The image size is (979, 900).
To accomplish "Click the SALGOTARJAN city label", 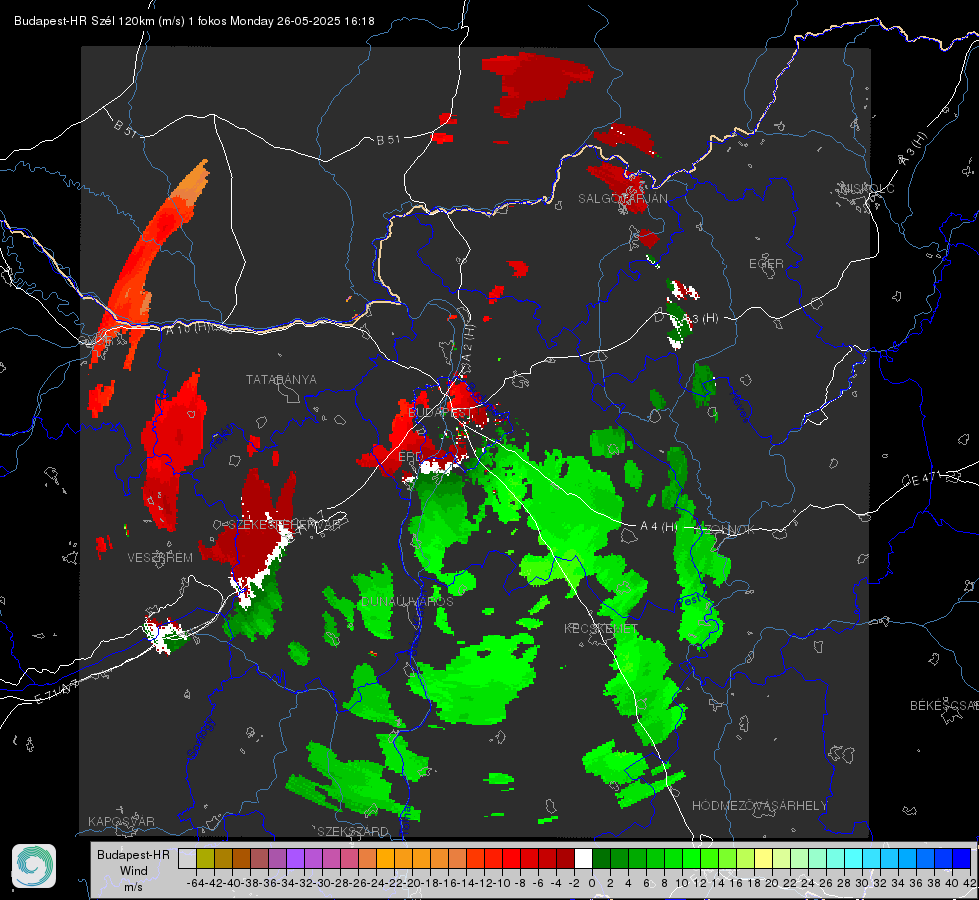I will (x=622, y=199).
